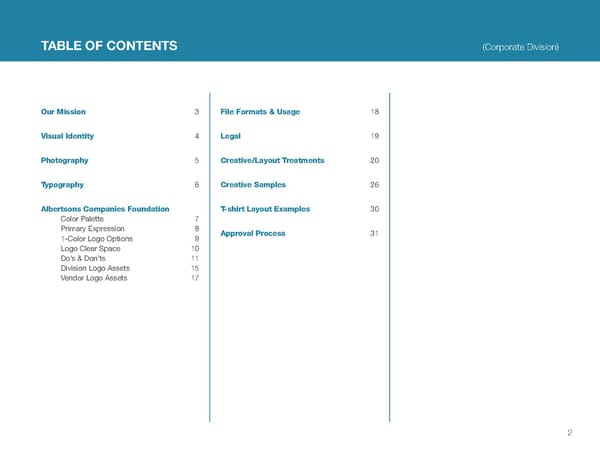Select the Division Logo Assets entry
This screenshot has height=463, width=600.
pos(94,268)
